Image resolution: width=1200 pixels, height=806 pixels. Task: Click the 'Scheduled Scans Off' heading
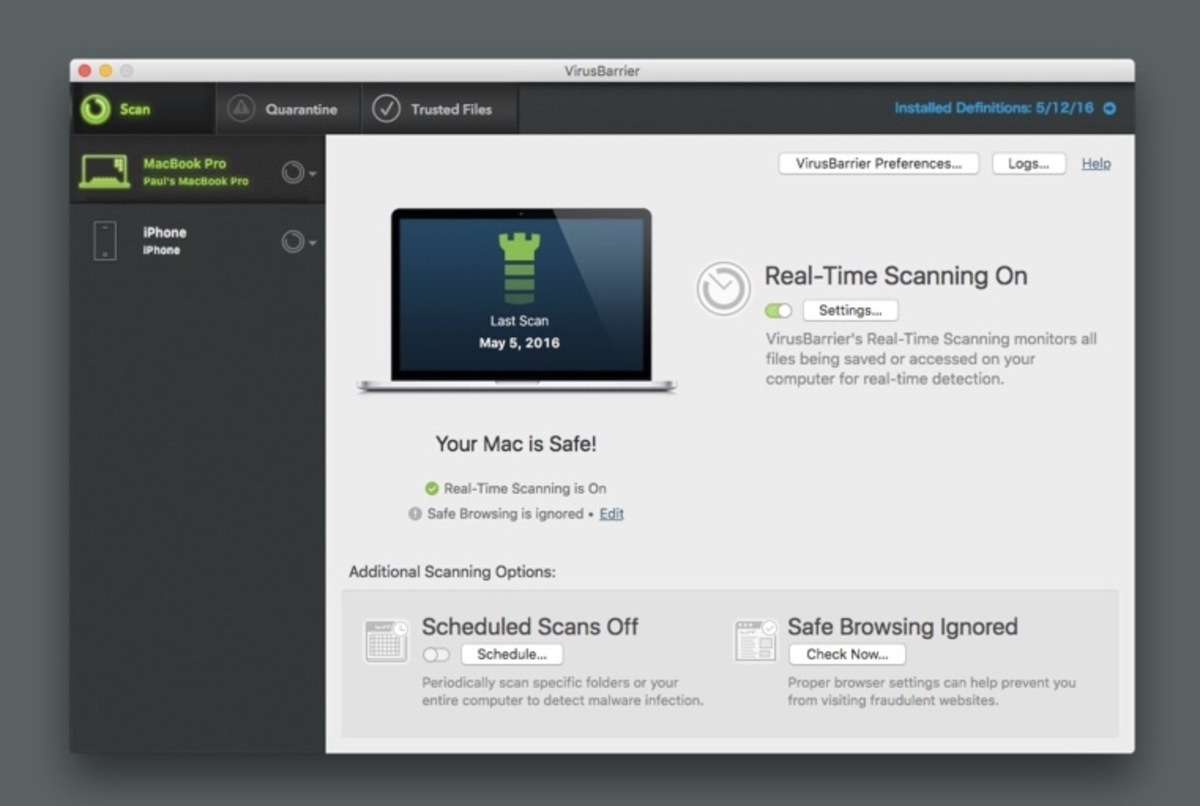click(x=530, y=627)
